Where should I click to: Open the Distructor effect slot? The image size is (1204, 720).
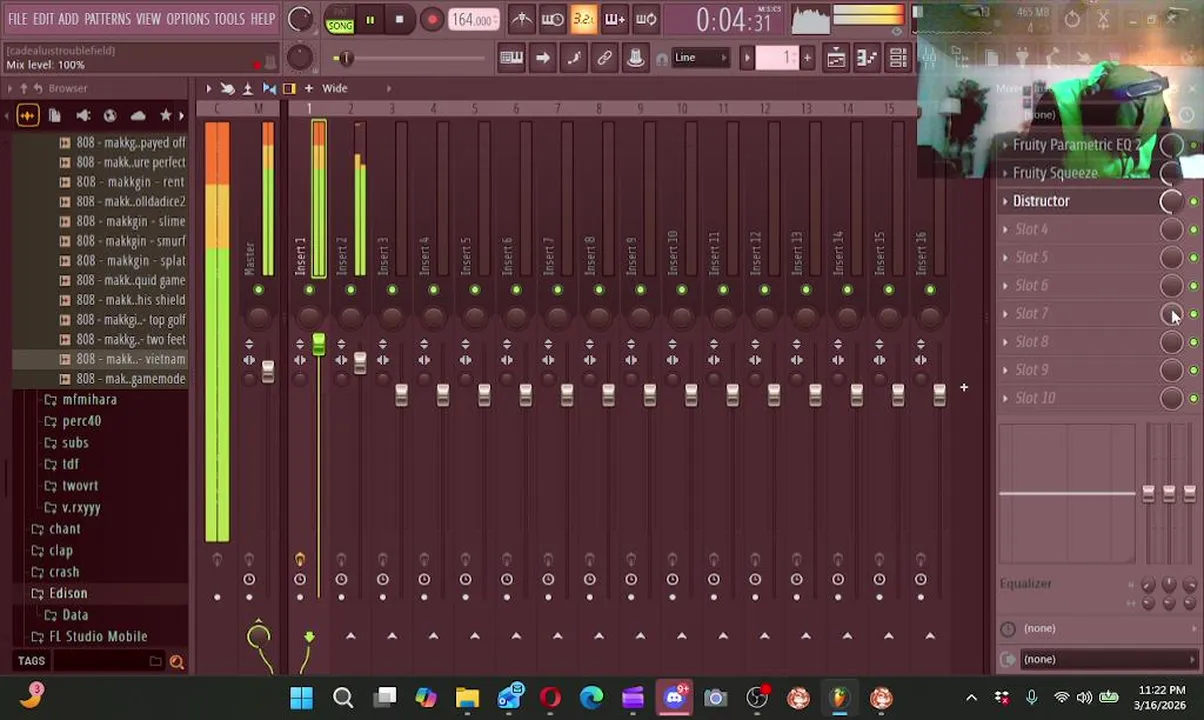pyautogui.click(x=1041, y=201)
